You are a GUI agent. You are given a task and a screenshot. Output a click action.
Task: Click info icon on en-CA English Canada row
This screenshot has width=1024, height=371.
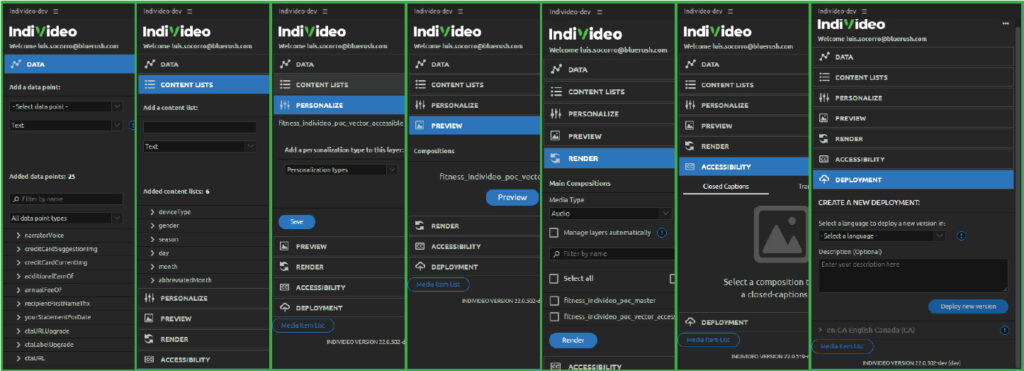point(1004,331)
